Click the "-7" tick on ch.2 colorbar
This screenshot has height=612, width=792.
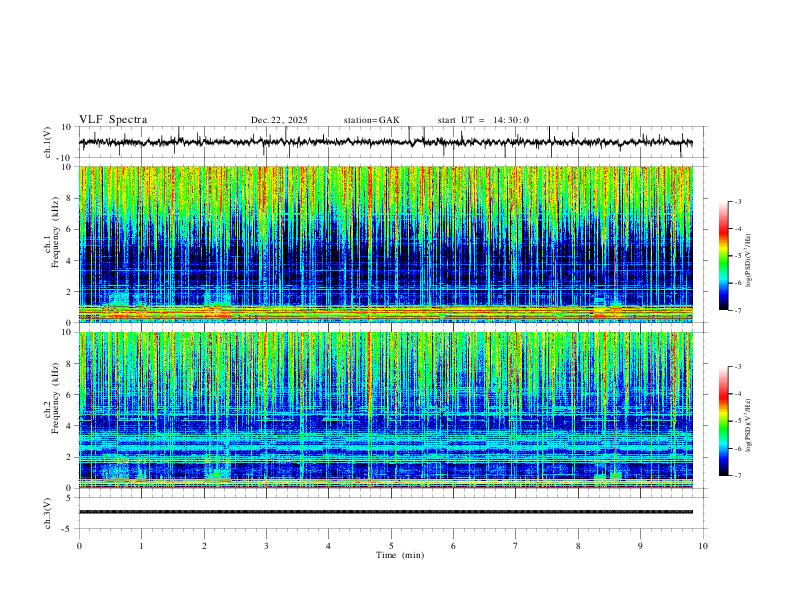[x=737, y=476]
